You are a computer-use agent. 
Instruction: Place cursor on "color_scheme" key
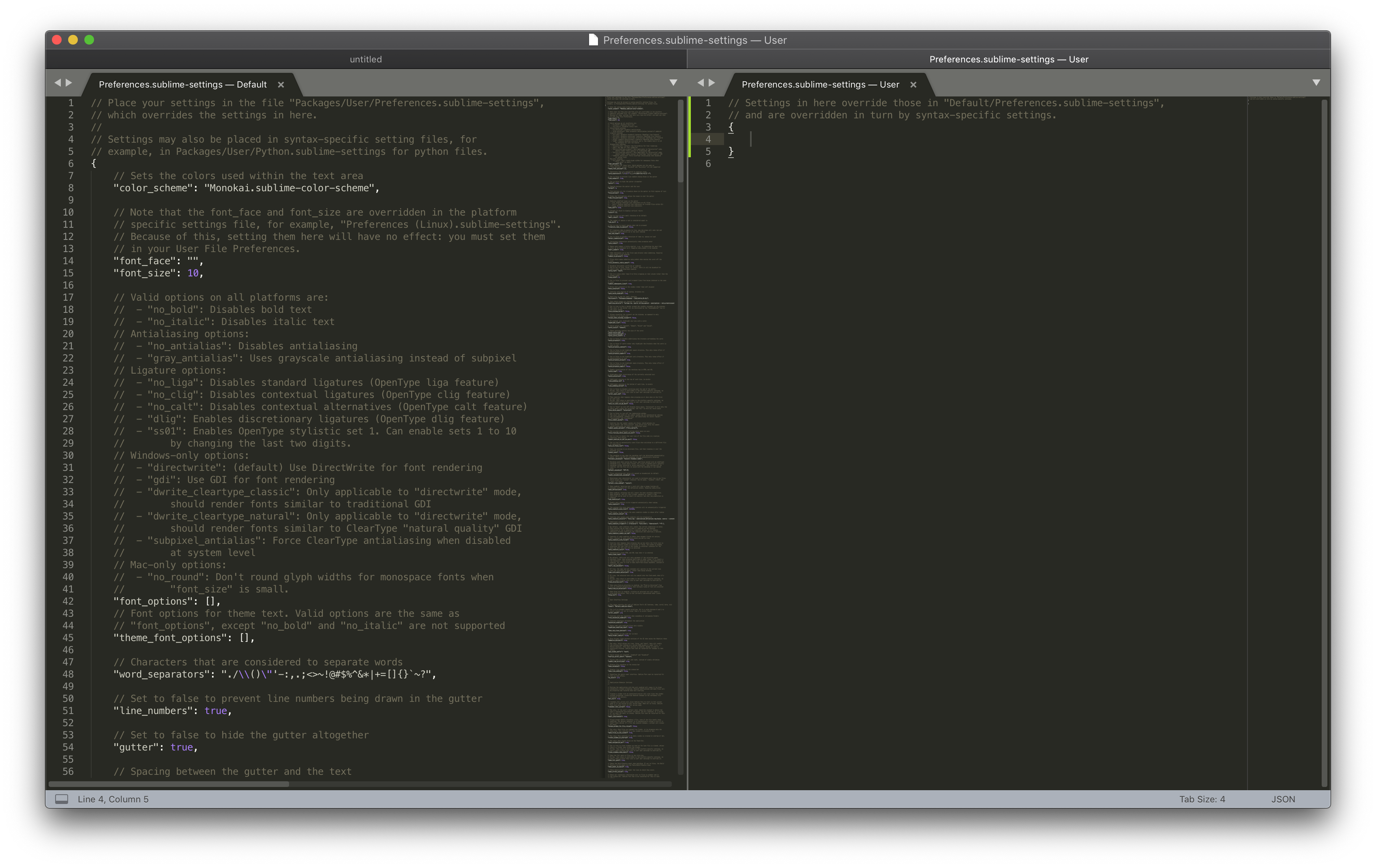click(x=153, y=188)
